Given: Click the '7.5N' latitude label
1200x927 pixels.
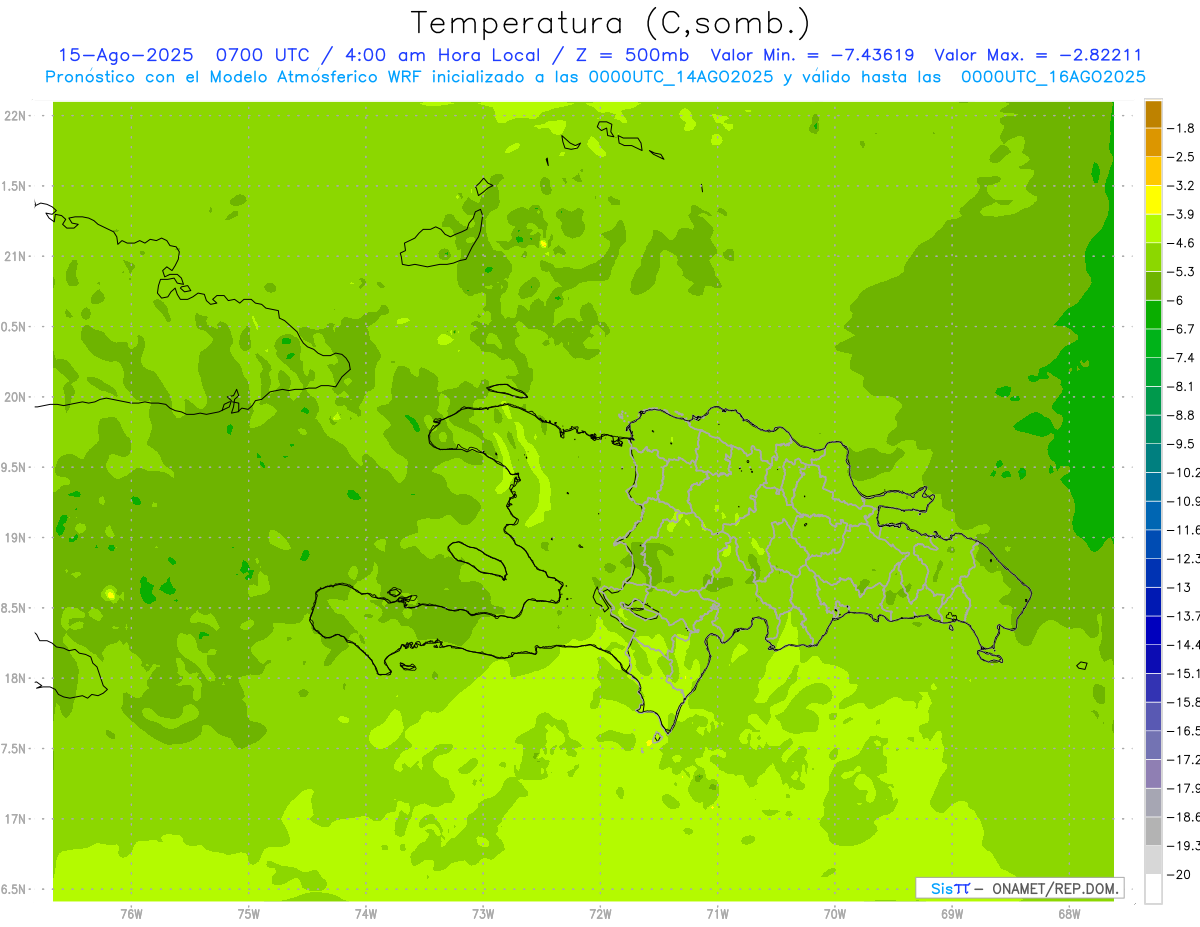Looking at the screenshot, I should 14,749.
